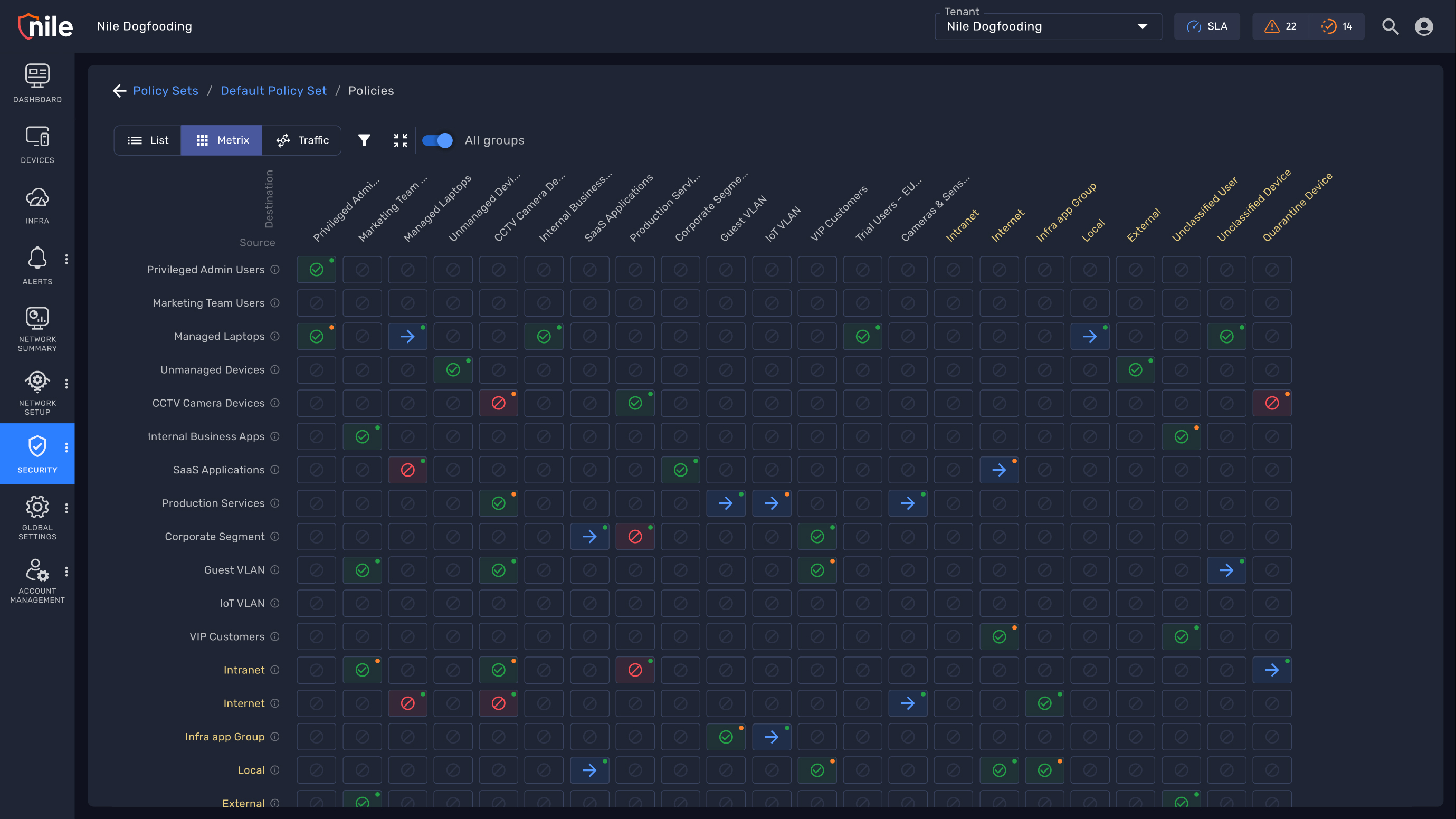Open the kebab menu beside Global Settings
Image resolution: width=1456 pixels, height=819 pixels.
pyautogui.click(x=66, y=508)
